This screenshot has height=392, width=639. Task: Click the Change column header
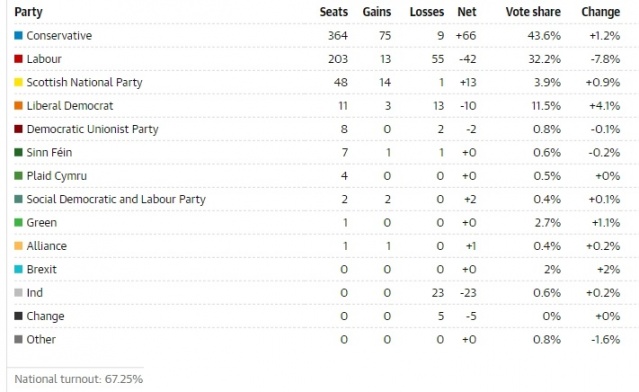tap(601, 12)
